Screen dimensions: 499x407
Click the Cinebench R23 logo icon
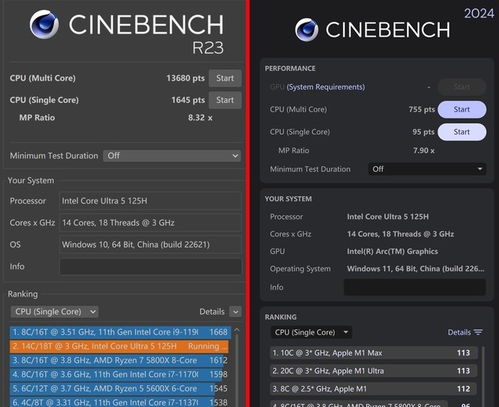pos(44,24)
